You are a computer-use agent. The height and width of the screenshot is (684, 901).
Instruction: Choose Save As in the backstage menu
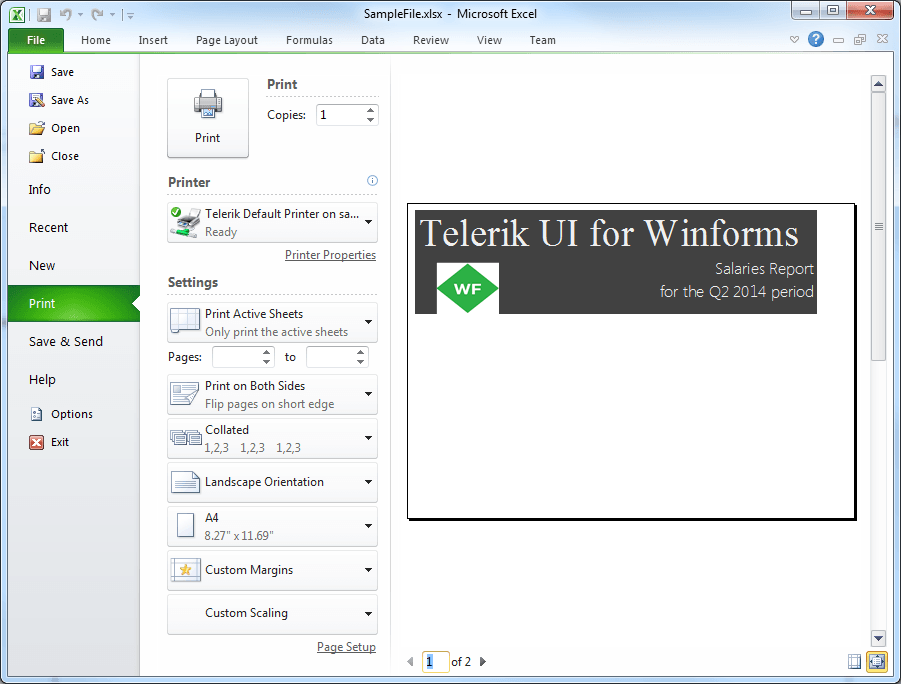(x=59, y=100)
